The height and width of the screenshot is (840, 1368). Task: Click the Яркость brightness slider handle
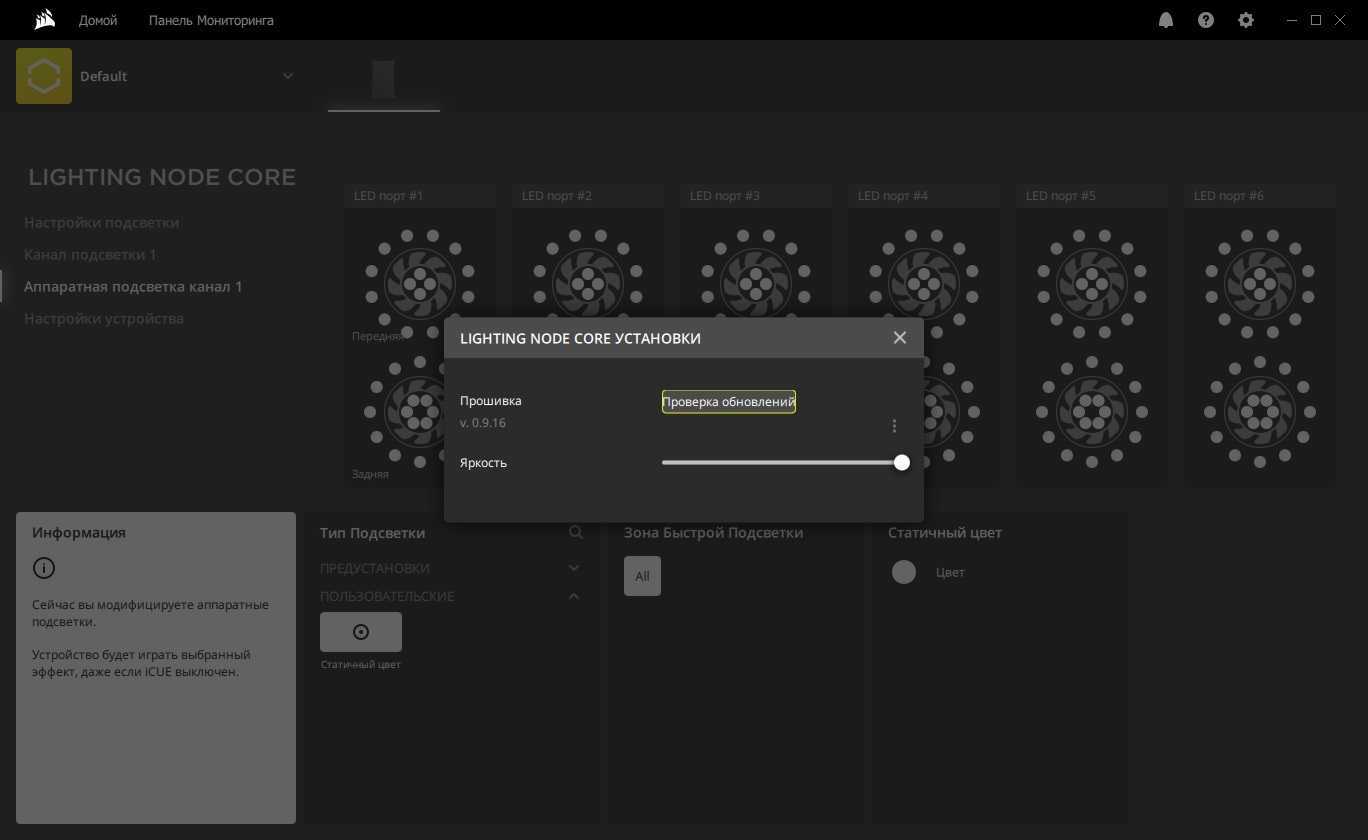click(902, 463)
